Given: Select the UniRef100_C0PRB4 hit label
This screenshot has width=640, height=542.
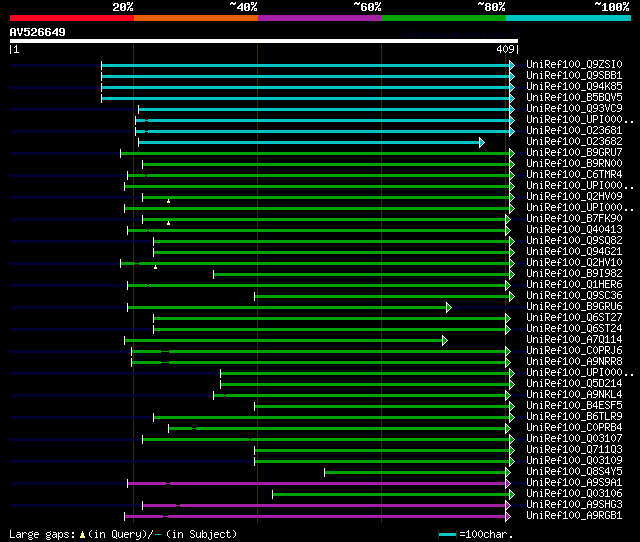Looking at the screenshot, I should tap(574, 428).
